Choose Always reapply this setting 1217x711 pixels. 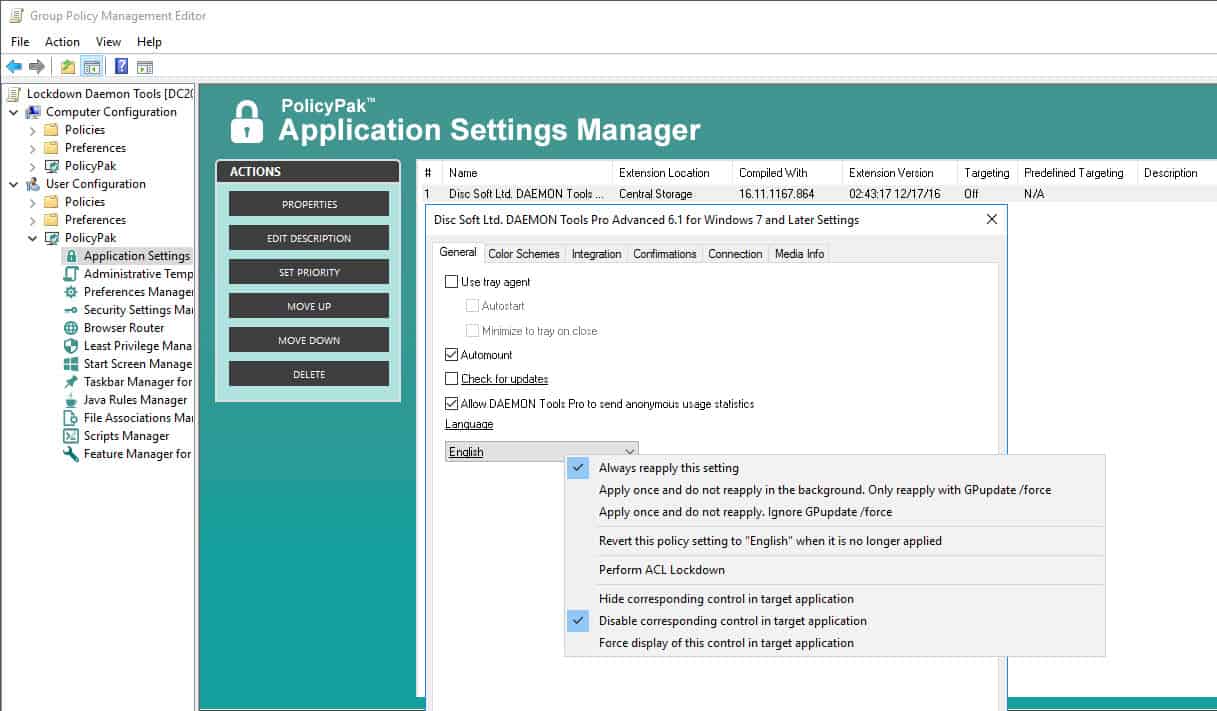[x=835, y=468]
